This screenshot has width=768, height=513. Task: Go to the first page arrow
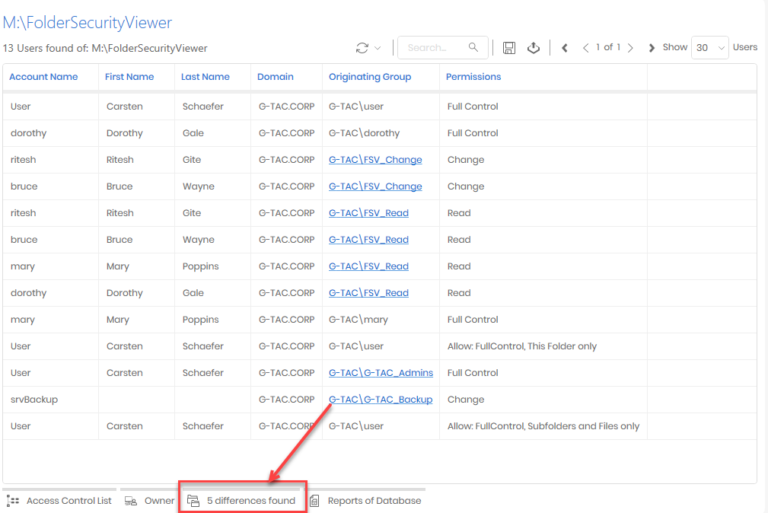click(565, 48)
